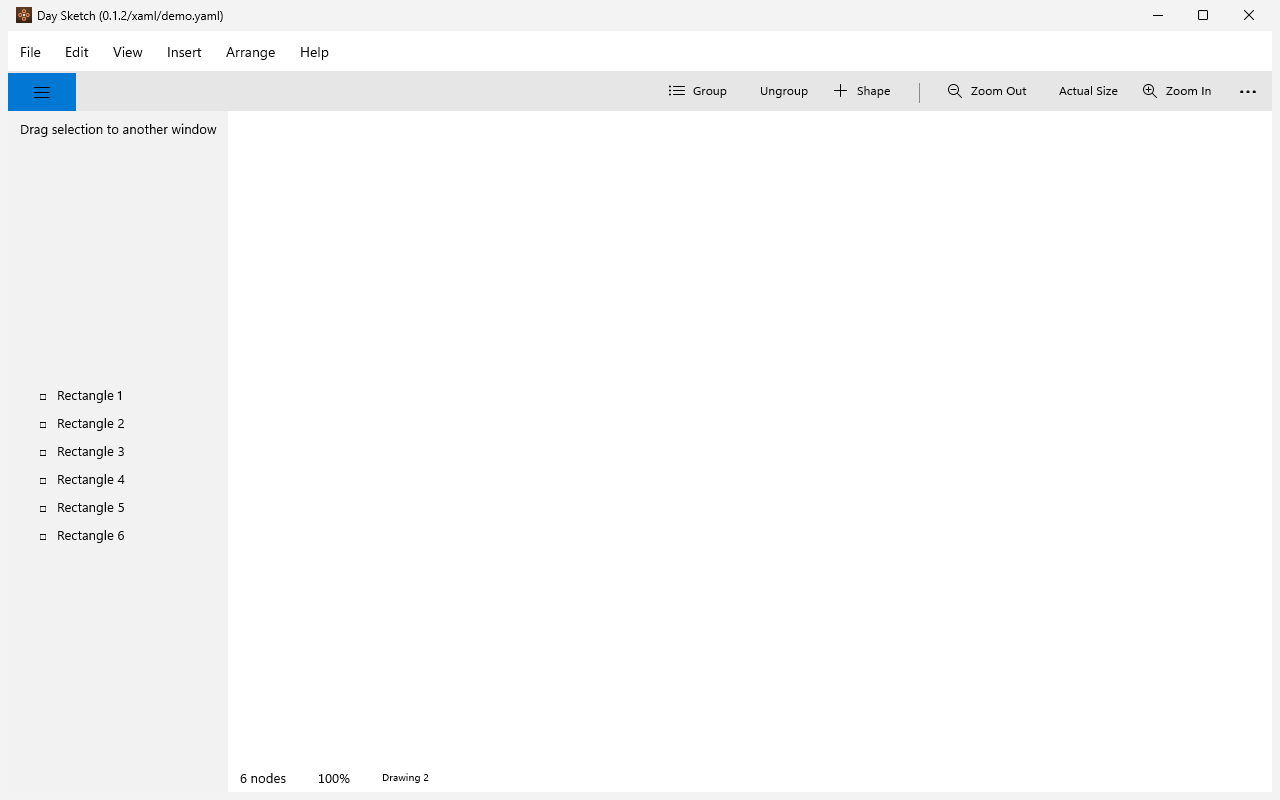Viewport: 1280px width, 800px height.
Task: Click the Group list icon
Action: pyautogui.click(x=677, y=91)
